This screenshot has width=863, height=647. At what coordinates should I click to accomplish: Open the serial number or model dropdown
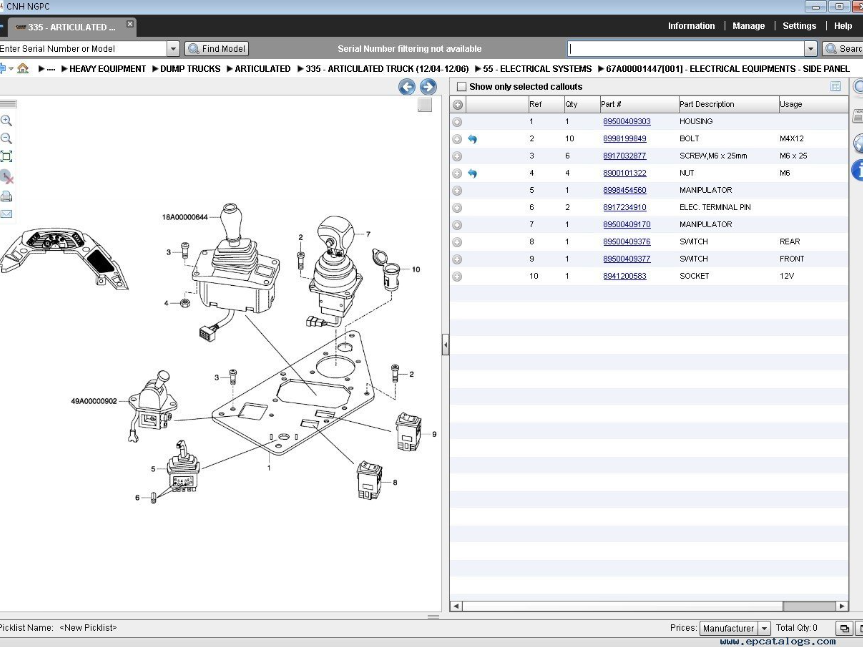point(172,48)
